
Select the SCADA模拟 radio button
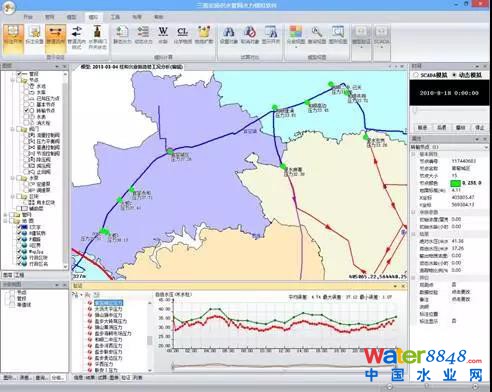click(x=416, y=75)
